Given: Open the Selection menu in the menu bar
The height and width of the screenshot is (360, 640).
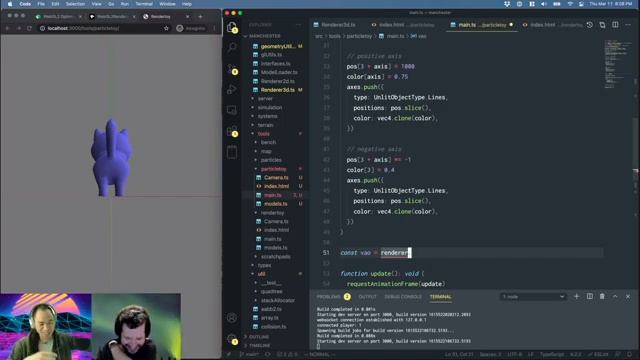Looking at the screenshot, I should click(75, 4).
